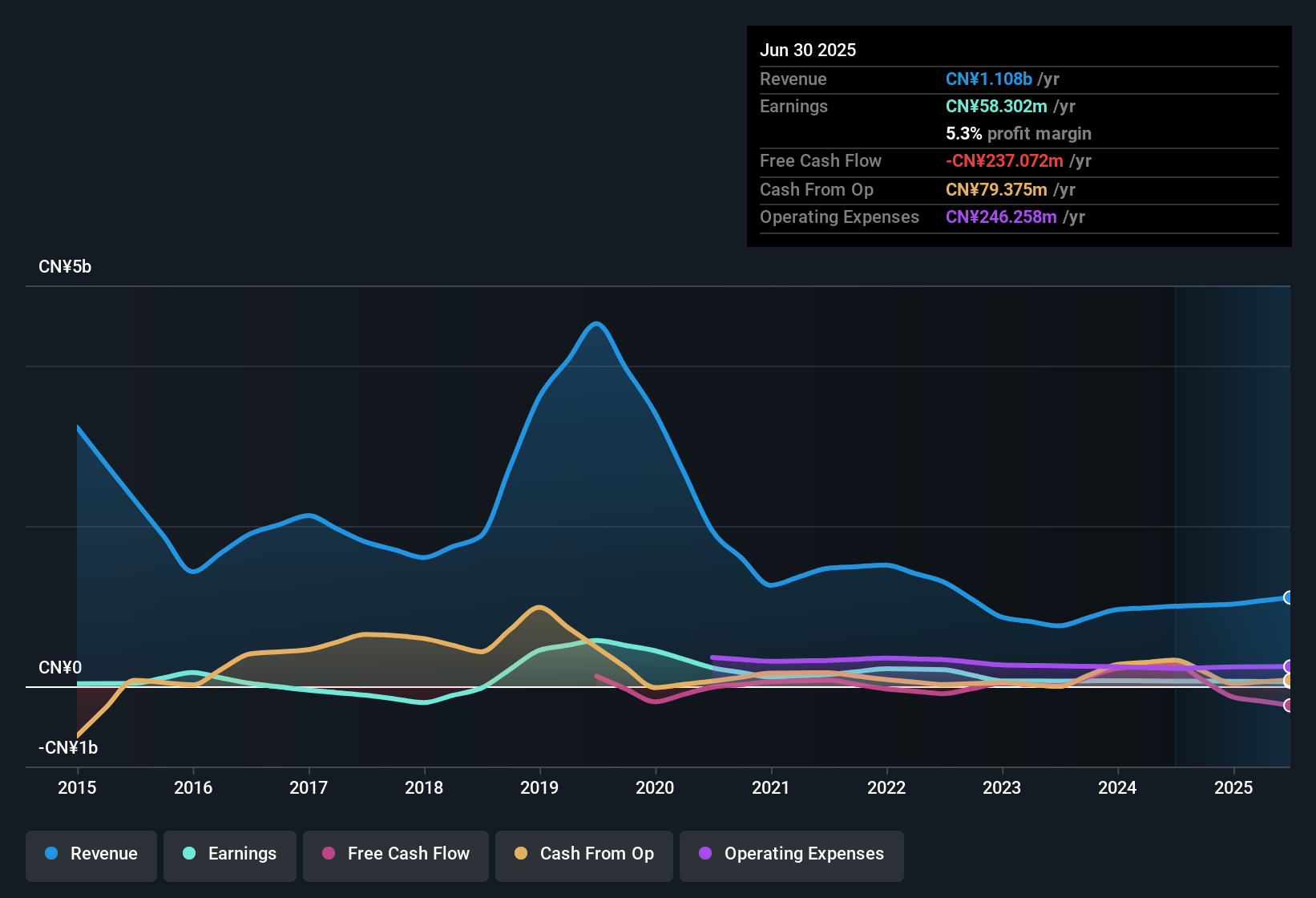Expand details on the Operating Expenses legend entry
This screenshot has width=1316, height=898.
pos(791,854)
